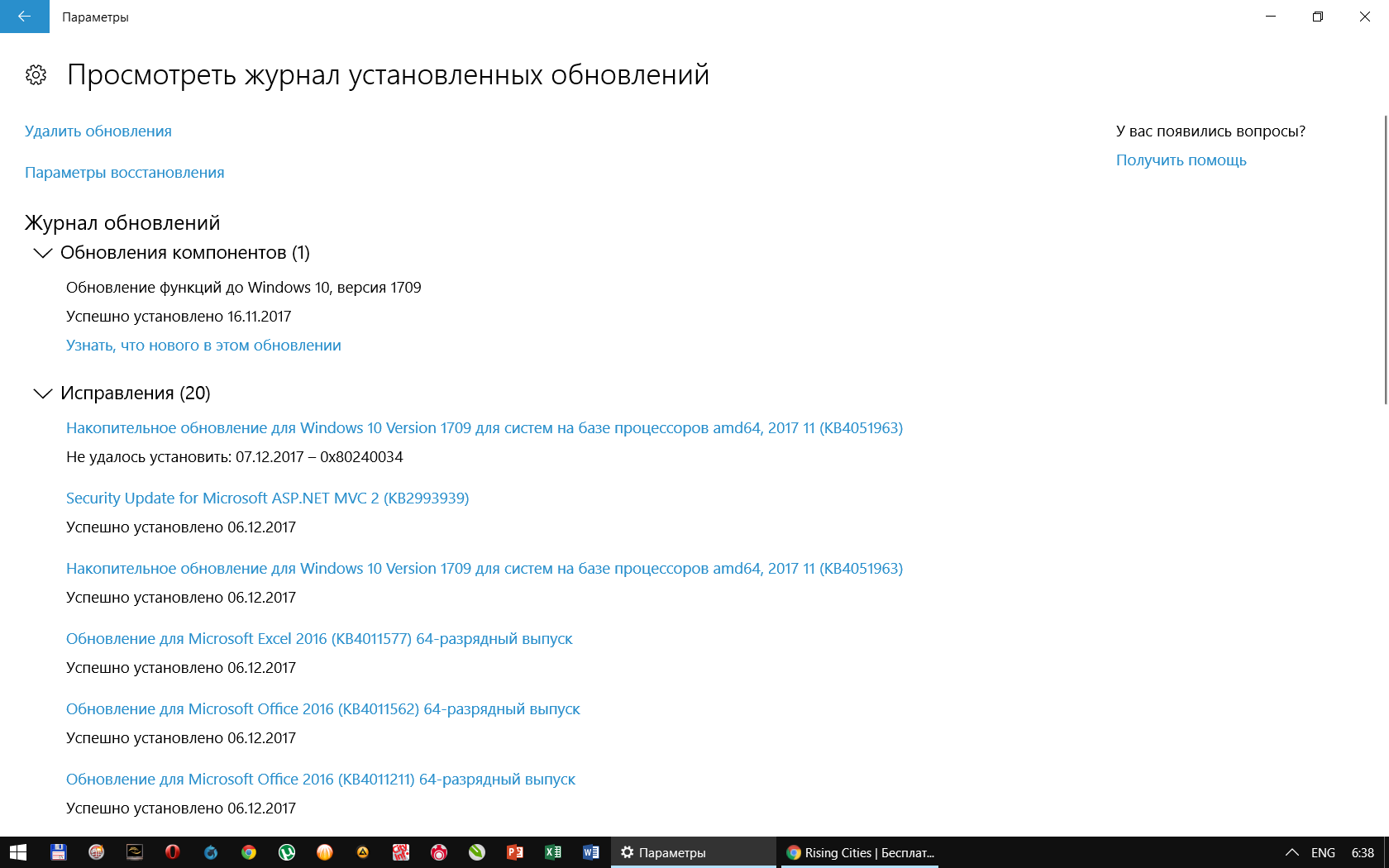Screen dimensions: 1389x868
Task: Open the Office 2016 KB4011211 update link
Action: click(x=321, y=780)
